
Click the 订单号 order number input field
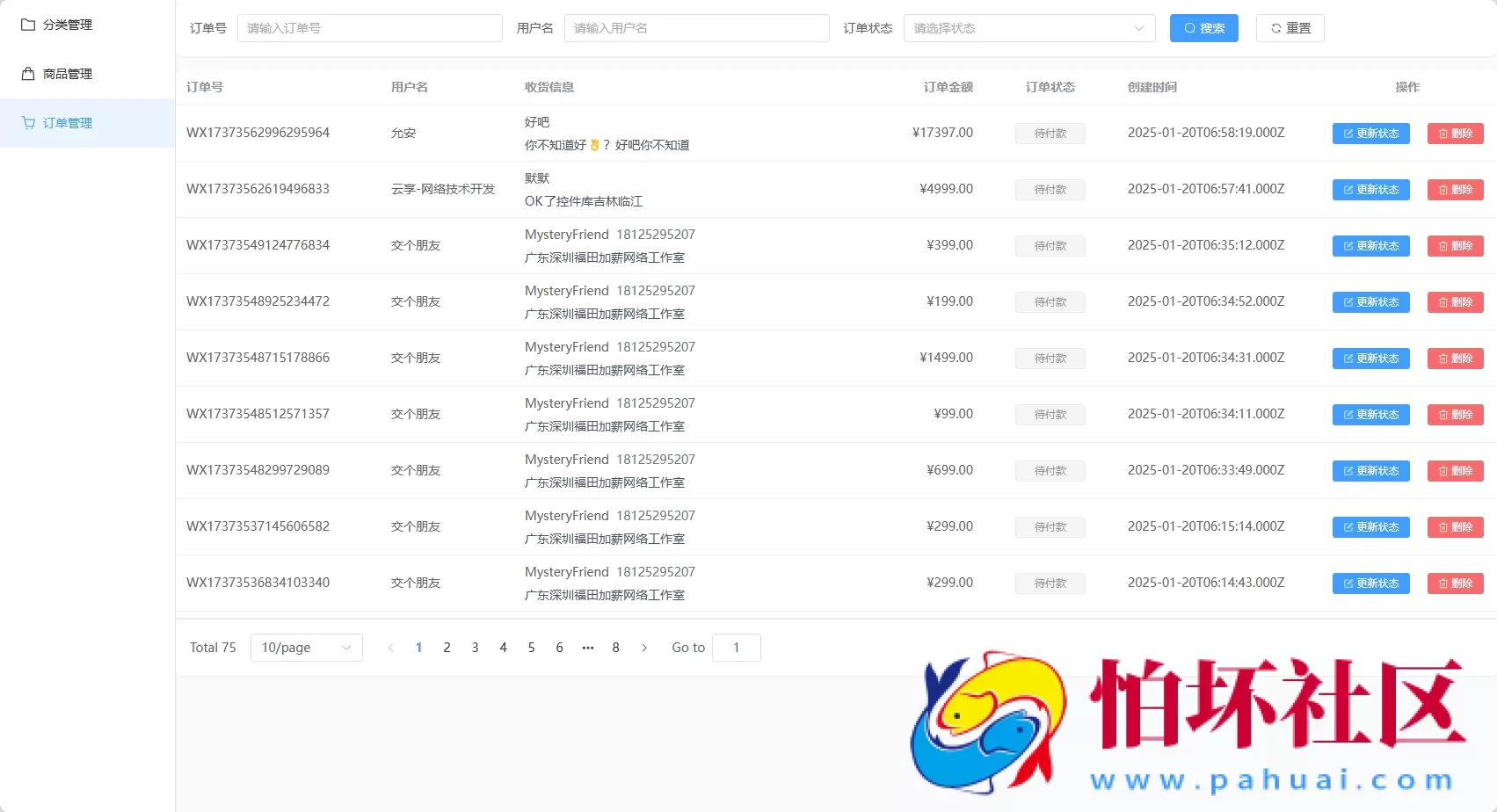(x=369, y=27)
